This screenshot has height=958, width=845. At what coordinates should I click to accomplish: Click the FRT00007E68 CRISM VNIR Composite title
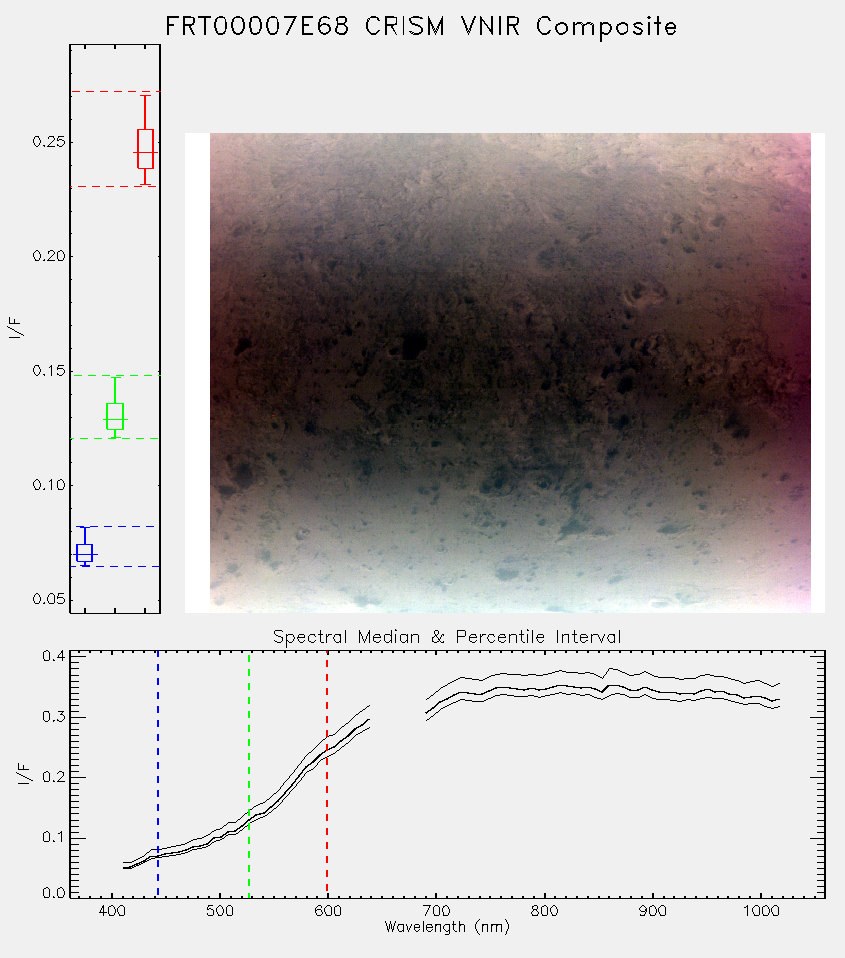[x=422, y=26]
